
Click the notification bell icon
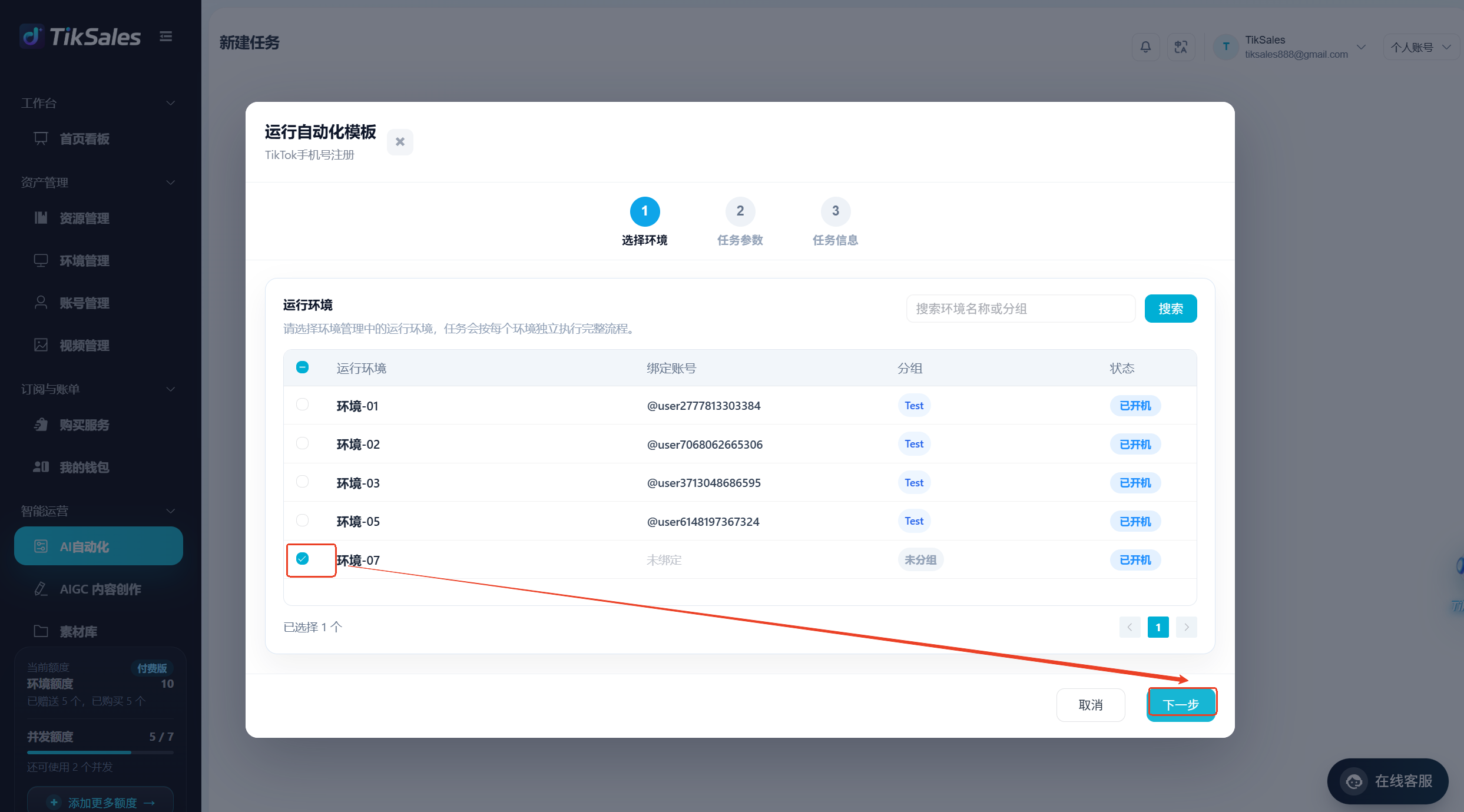pos(1145,47)
